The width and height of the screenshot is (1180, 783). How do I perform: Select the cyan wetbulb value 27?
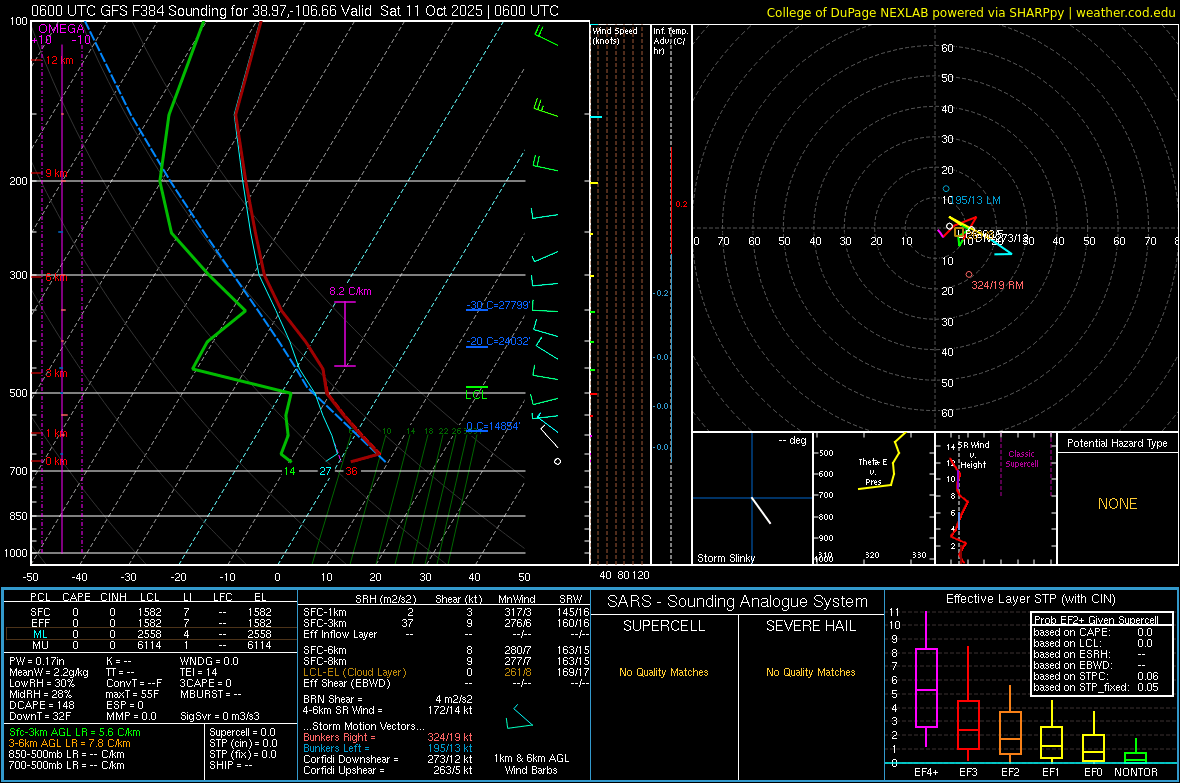pyautogui.click(x=325, y=471)
